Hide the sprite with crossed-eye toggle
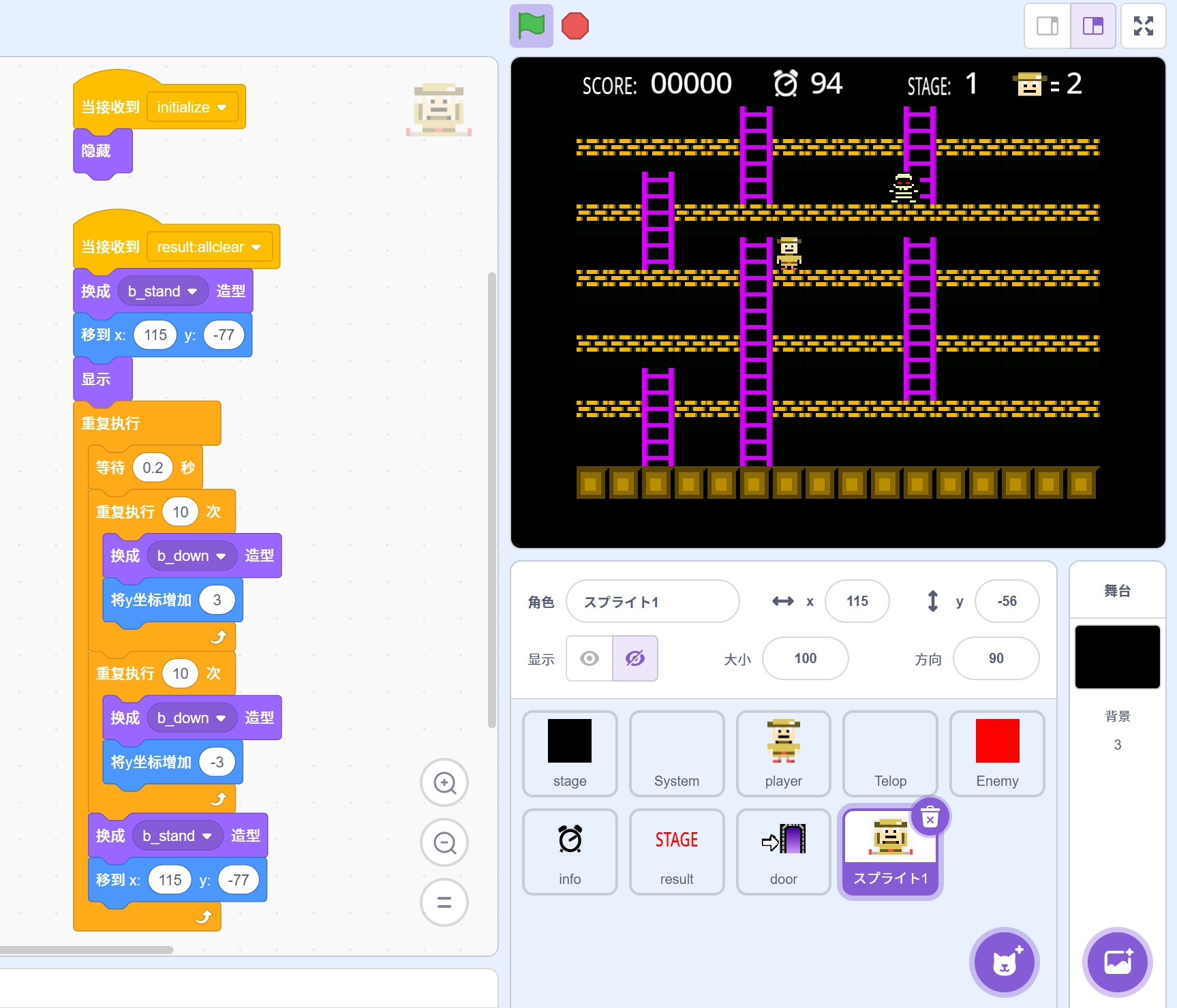 click(x=635, y=658)
